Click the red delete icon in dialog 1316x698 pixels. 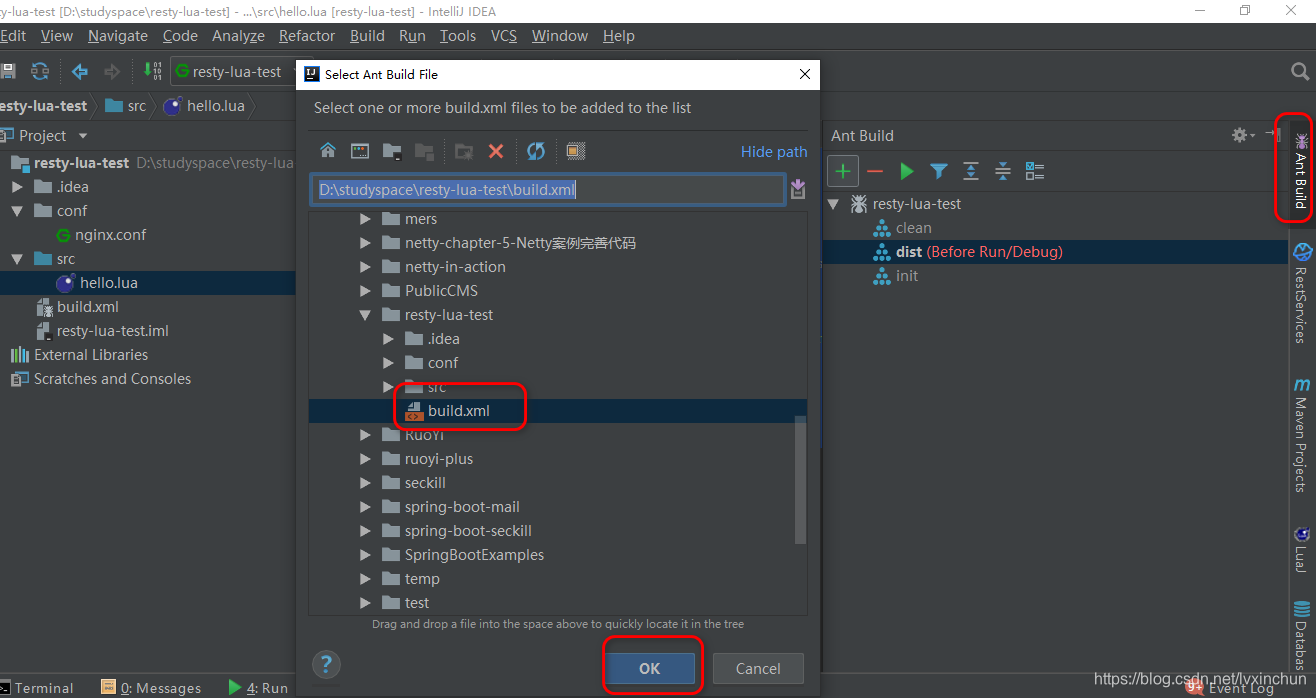click(496, 151)
